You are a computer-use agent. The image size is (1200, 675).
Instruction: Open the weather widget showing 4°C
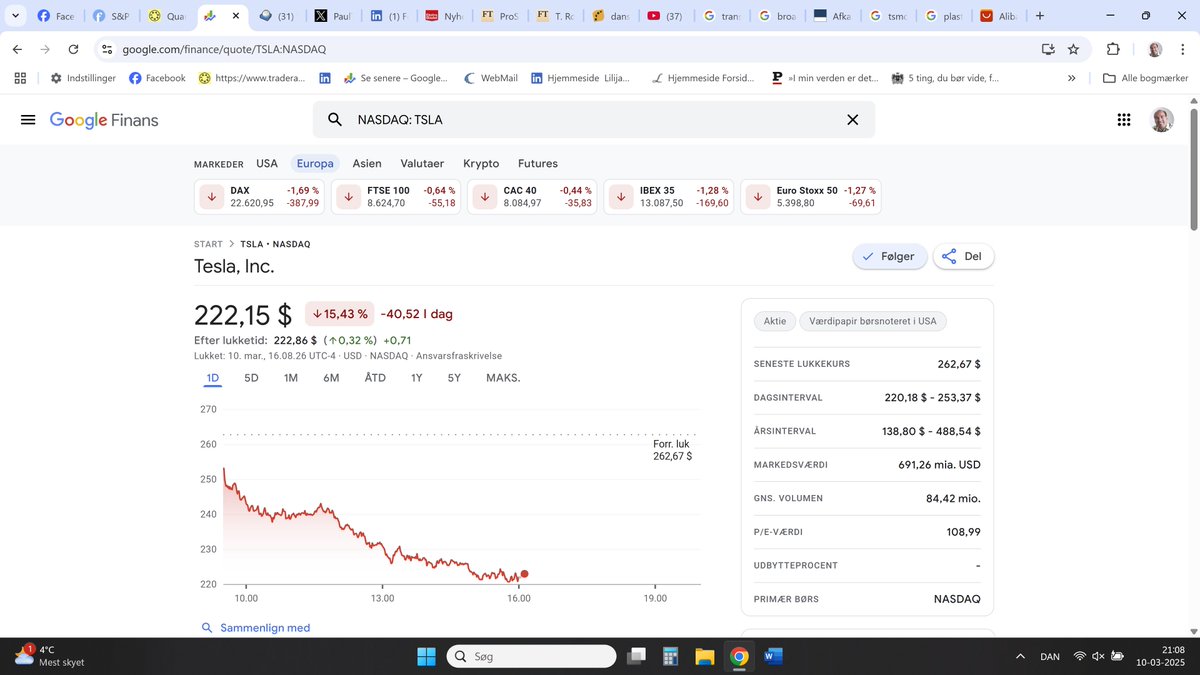click(50, 656)
